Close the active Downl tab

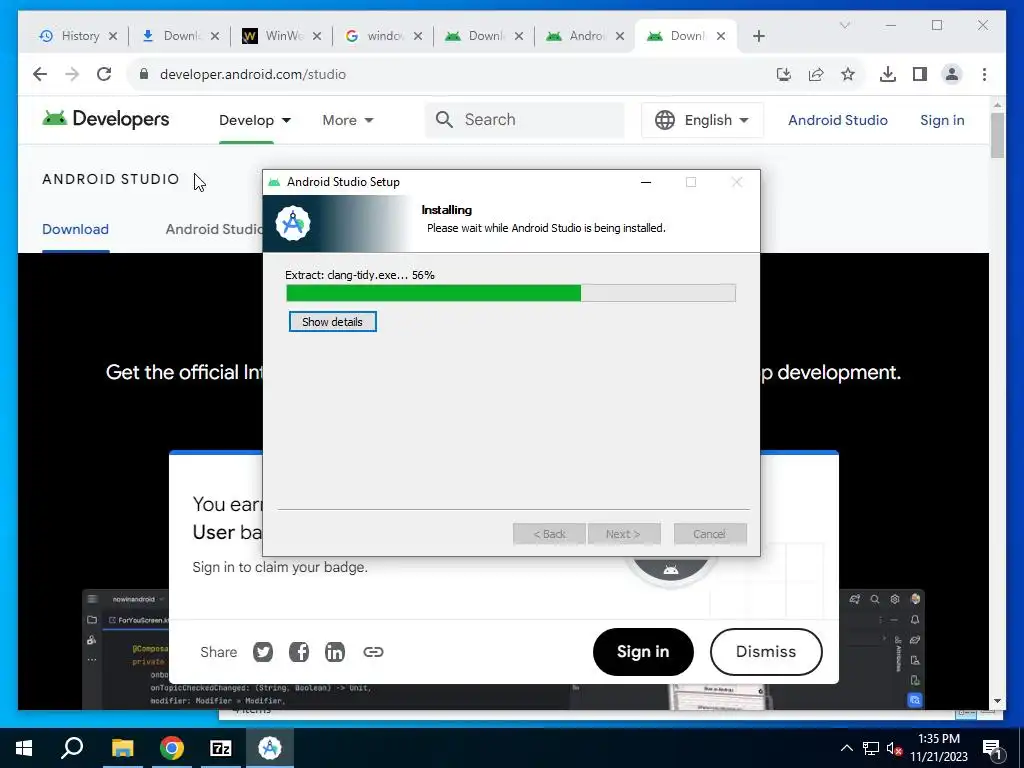coord(721,36)
